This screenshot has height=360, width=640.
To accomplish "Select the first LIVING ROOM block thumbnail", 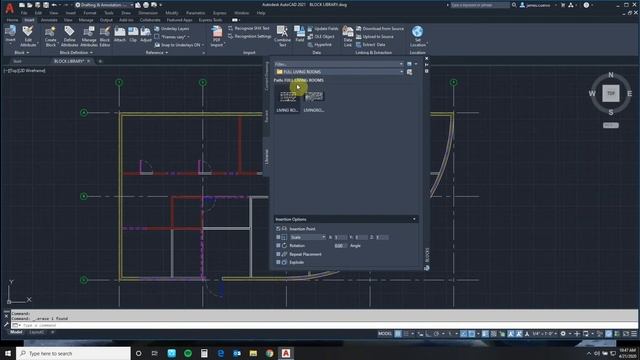I will 288,100.
